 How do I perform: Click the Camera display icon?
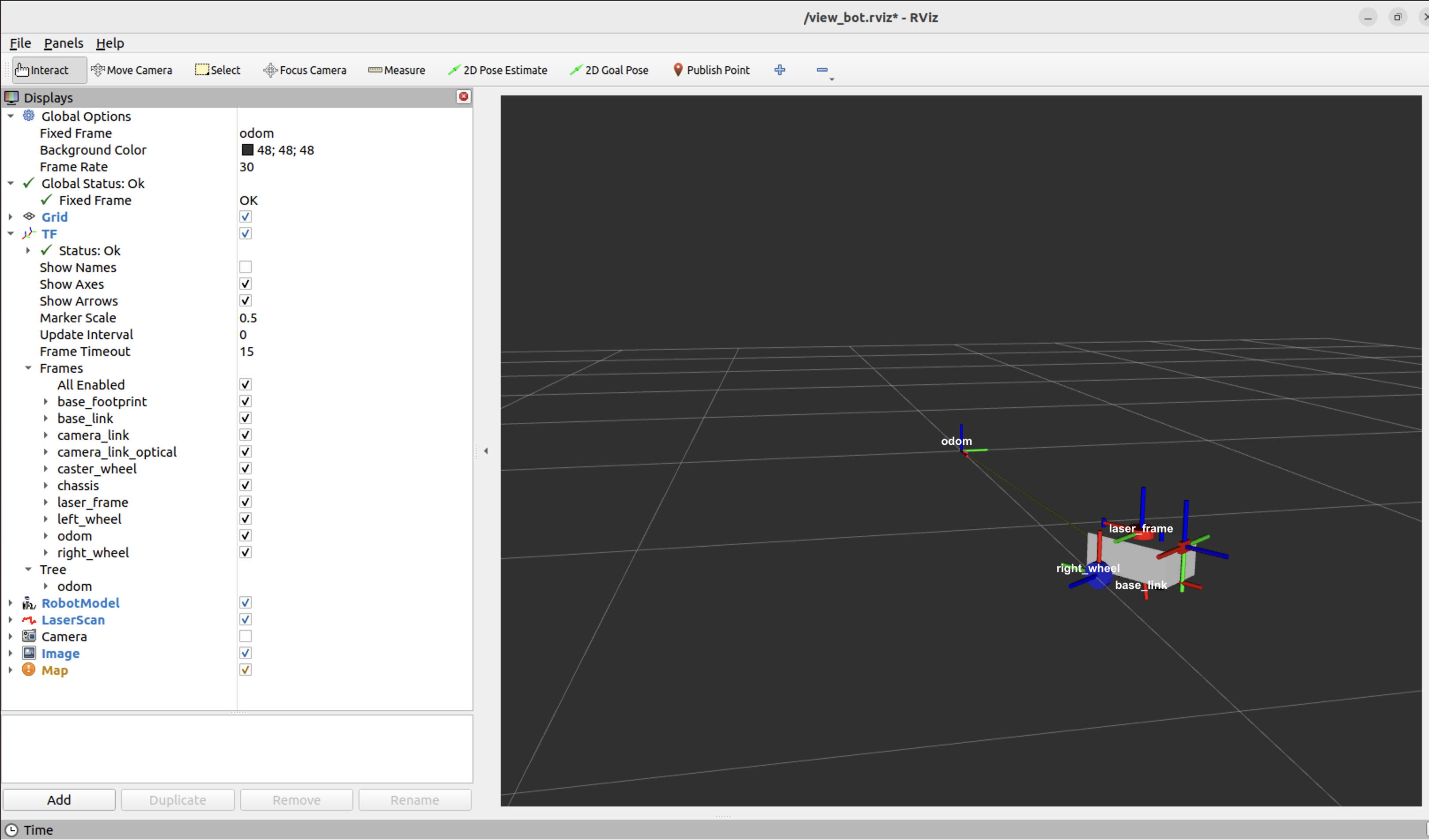tap(29, 636)
